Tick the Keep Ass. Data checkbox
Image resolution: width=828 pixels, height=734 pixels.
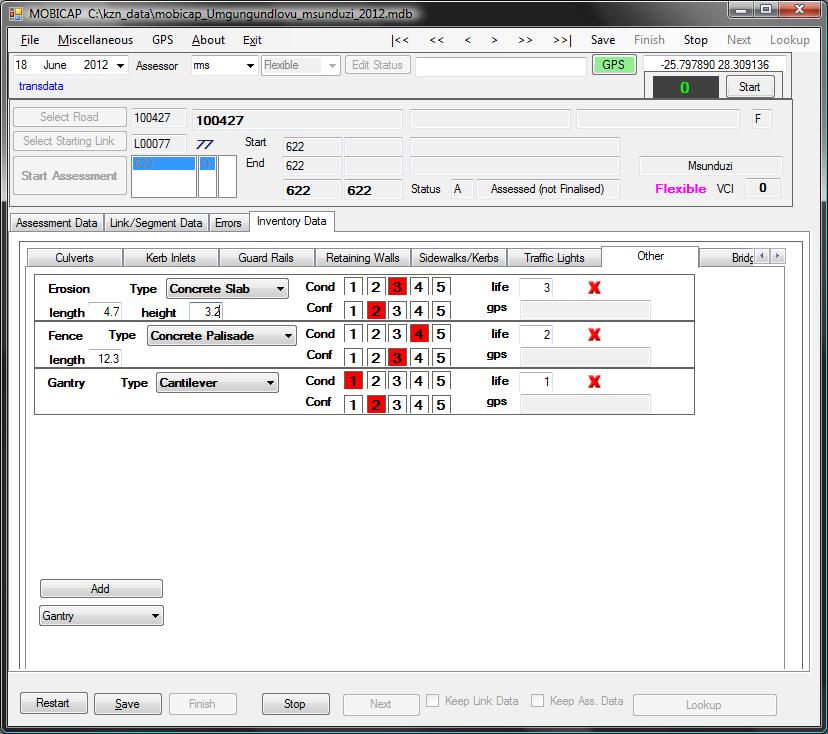[538, 702]
